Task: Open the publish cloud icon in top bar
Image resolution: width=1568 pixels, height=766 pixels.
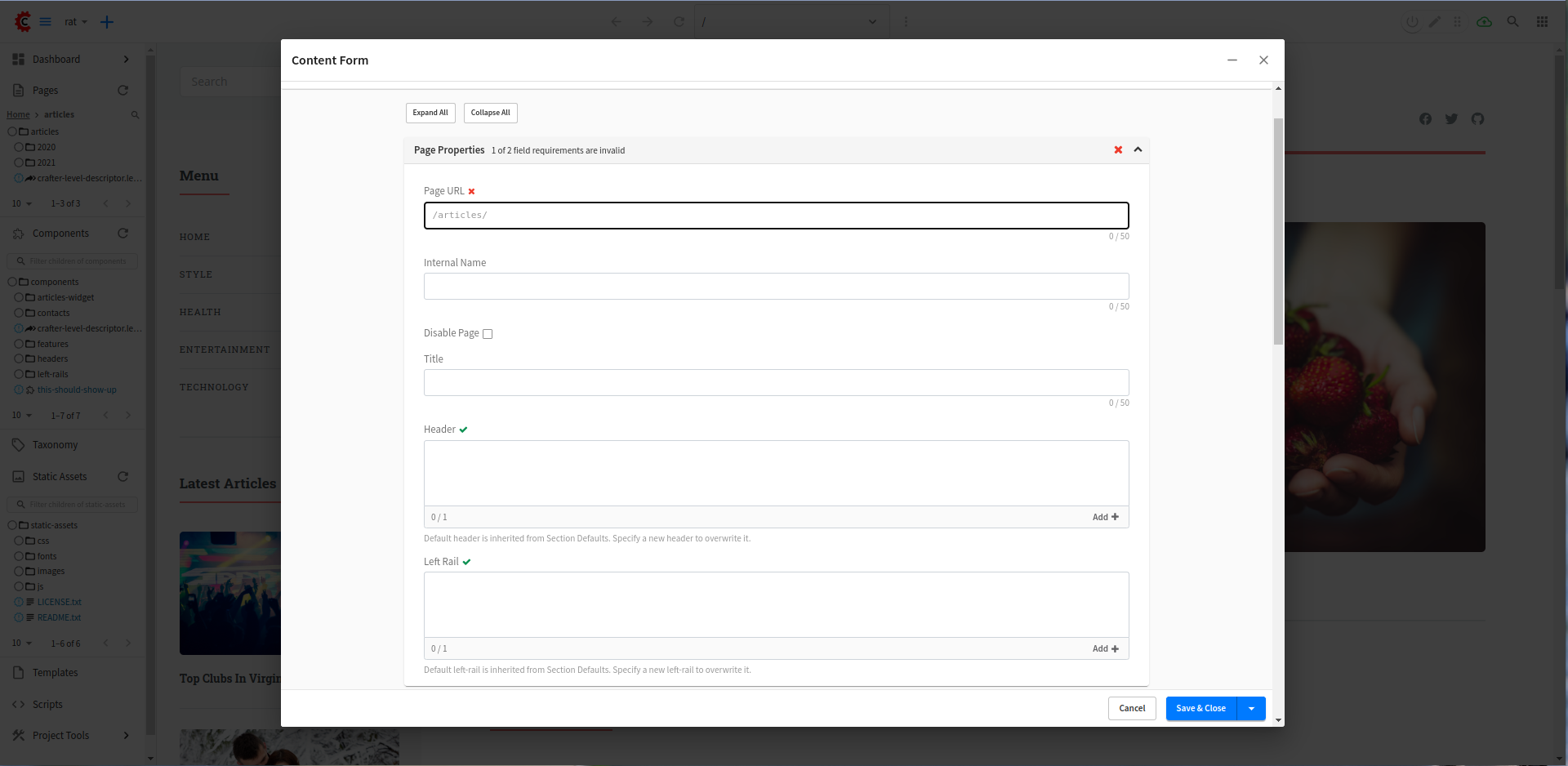Action: pos(1484,21)
